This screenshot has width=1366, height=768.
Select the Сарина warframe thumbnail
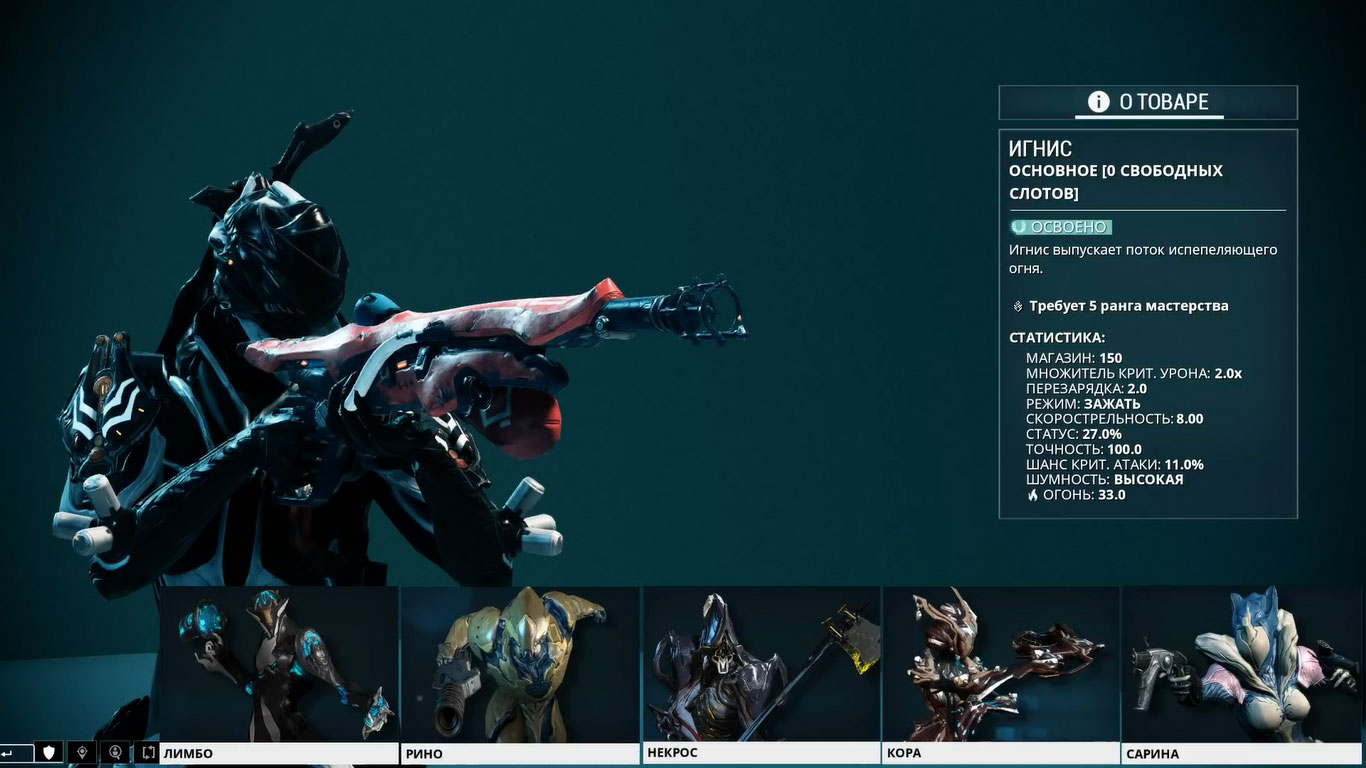point(1243,664)
